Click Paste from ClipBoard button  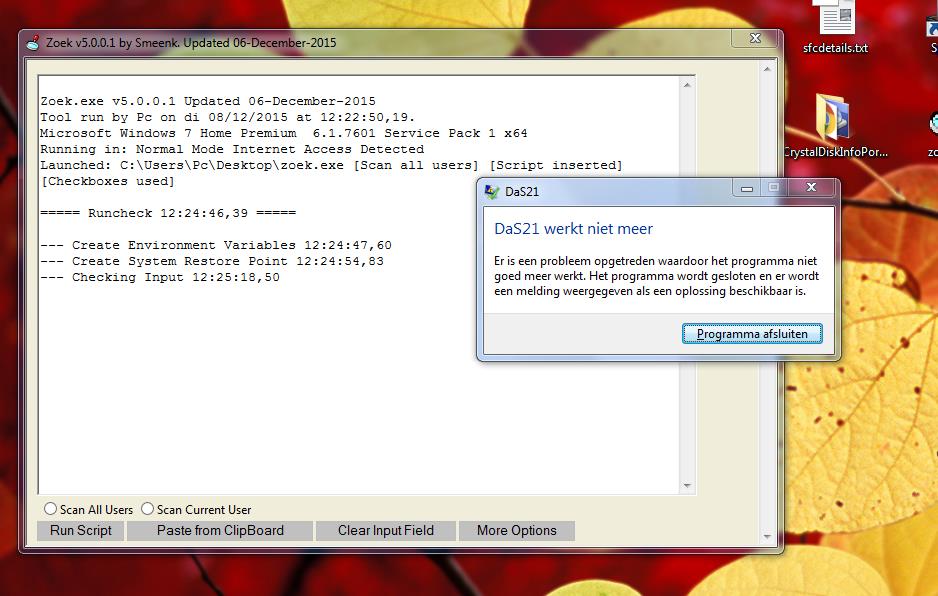pos(220,530)
